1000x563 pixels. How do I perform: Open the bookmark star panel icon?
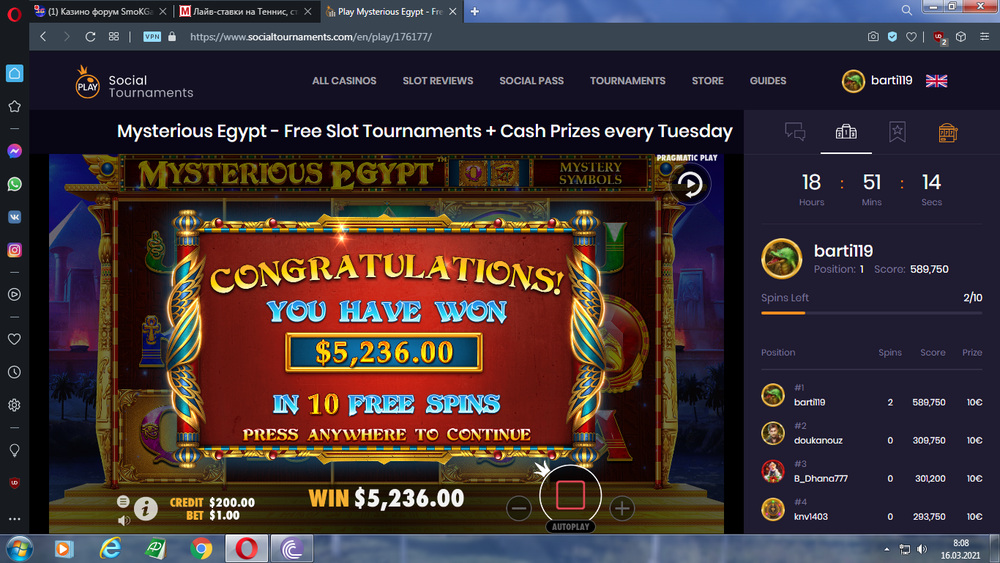click(x=897, y=132)
